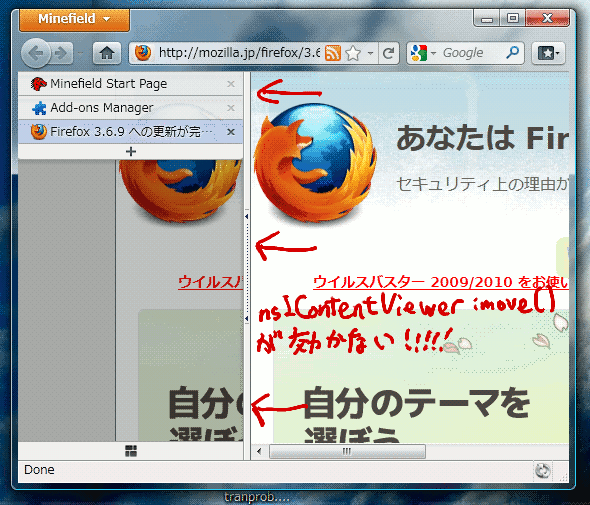
Task: Click the status bar sync icon
Action: point(543,470)
